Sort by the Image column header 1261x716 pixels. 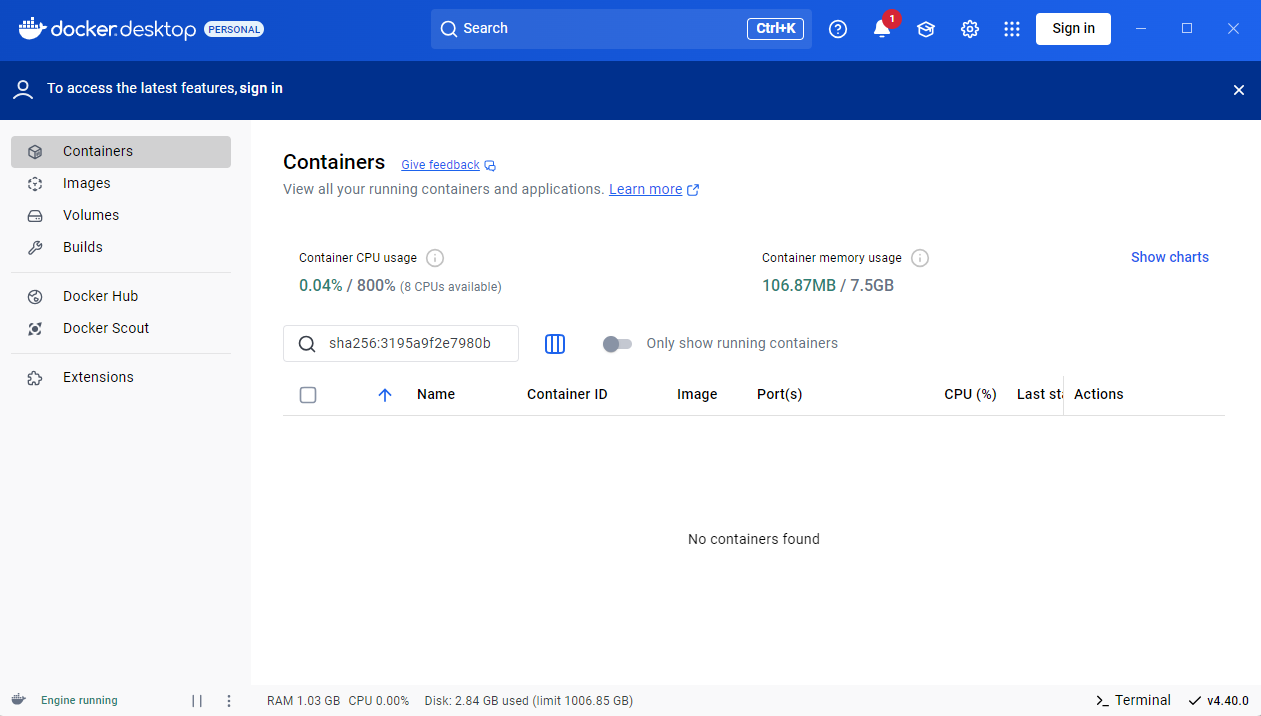pos(697,394)
